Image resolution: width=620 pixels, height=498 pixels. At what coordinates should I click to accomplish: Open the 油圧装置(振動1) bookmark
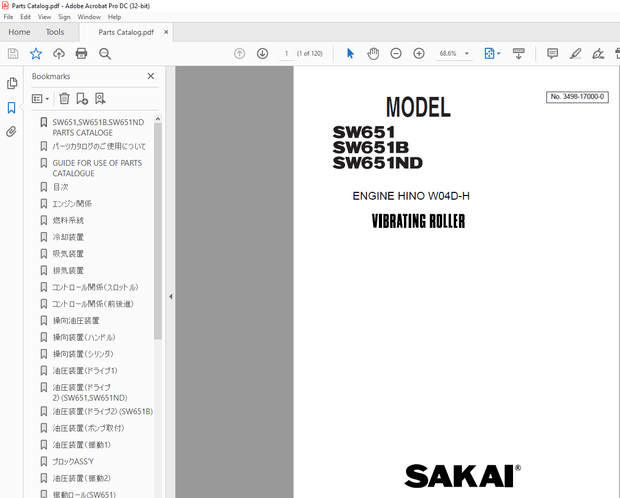82,445
